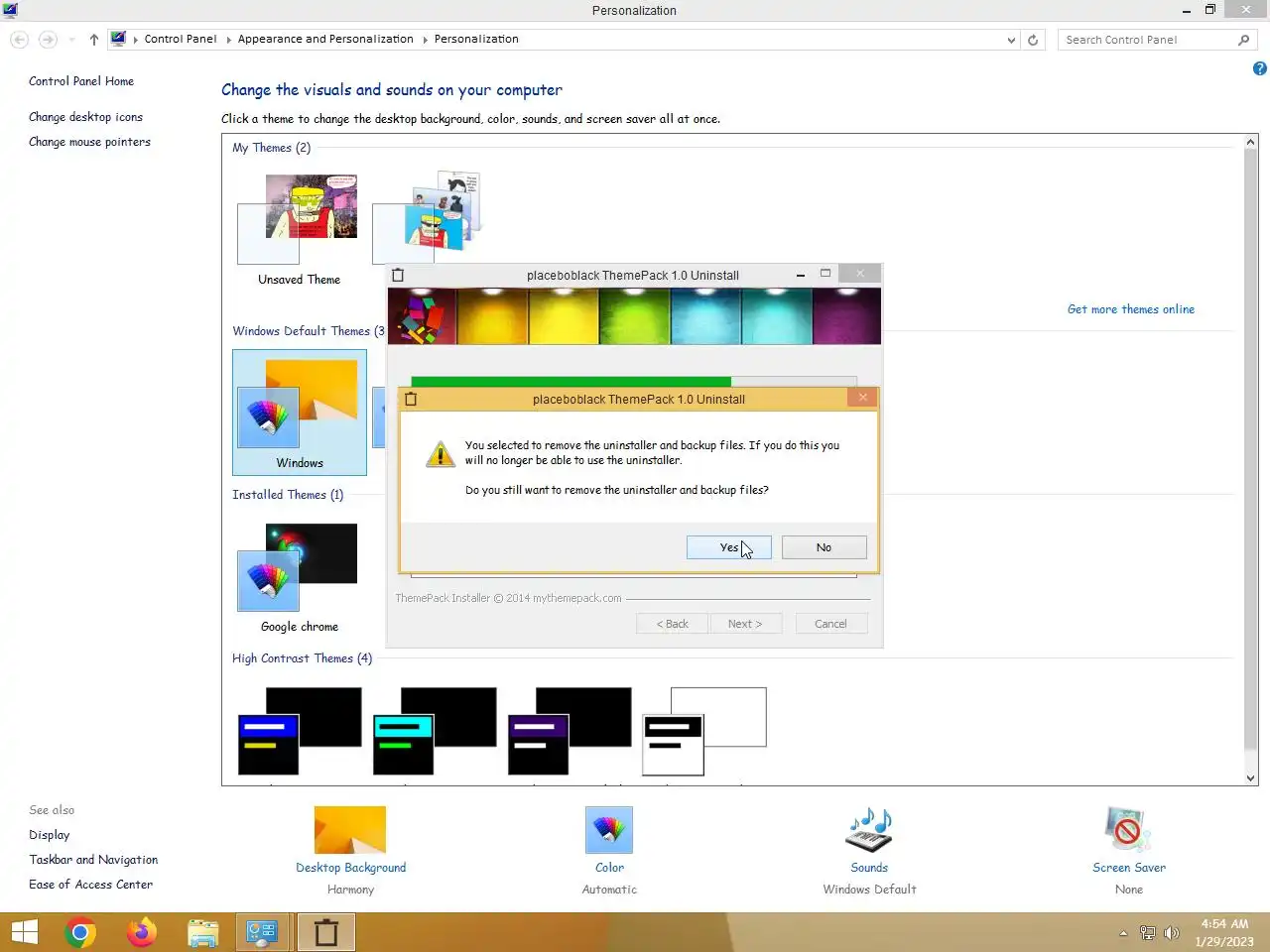This screenshot has width=1270, height=952.
Task: Open the Windows Start button
Action: click(25, 933)
